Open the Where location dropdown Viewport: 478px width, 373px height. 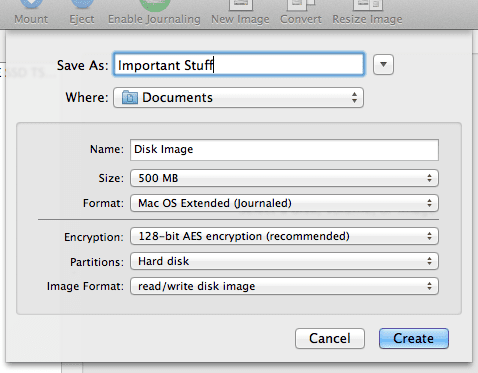[238, 98]
